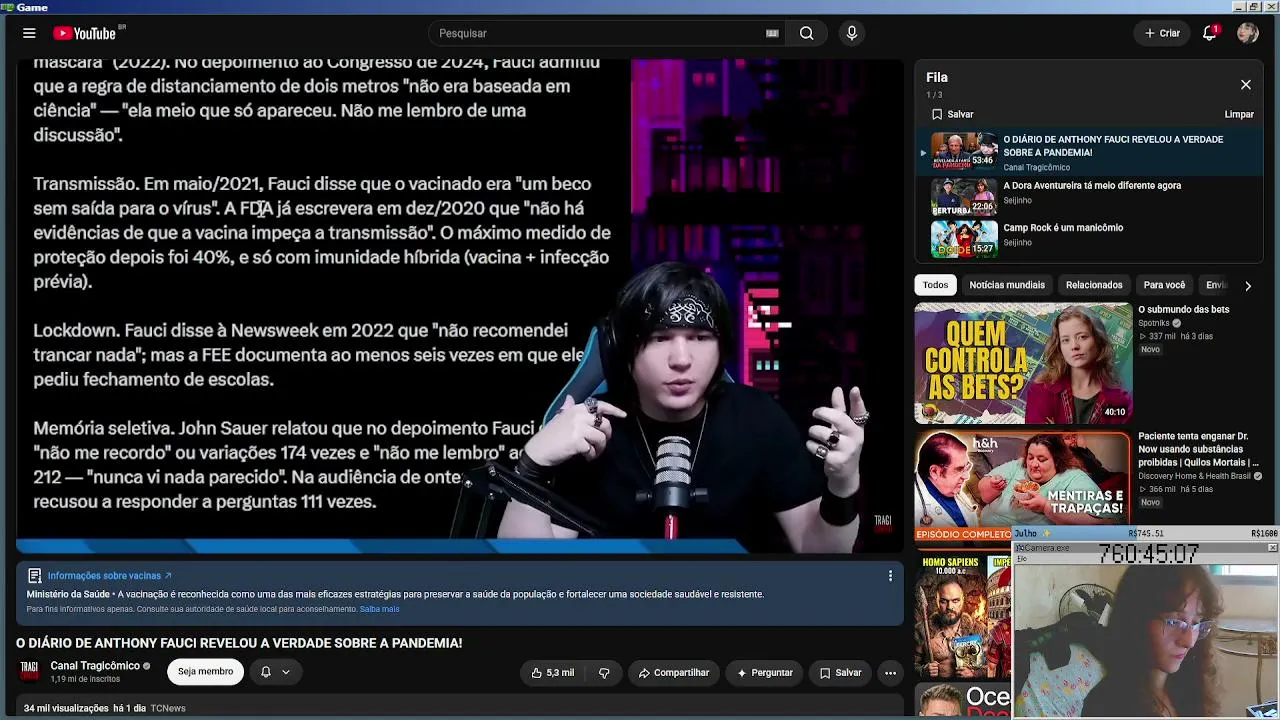Open the account avatar menu

pos(1247,33)
